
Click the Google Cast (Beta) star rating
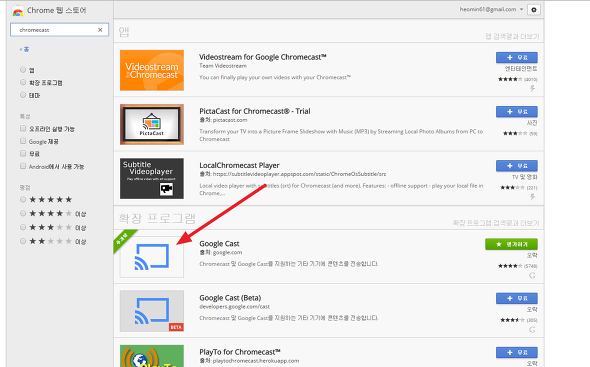(x=512, y=320)
